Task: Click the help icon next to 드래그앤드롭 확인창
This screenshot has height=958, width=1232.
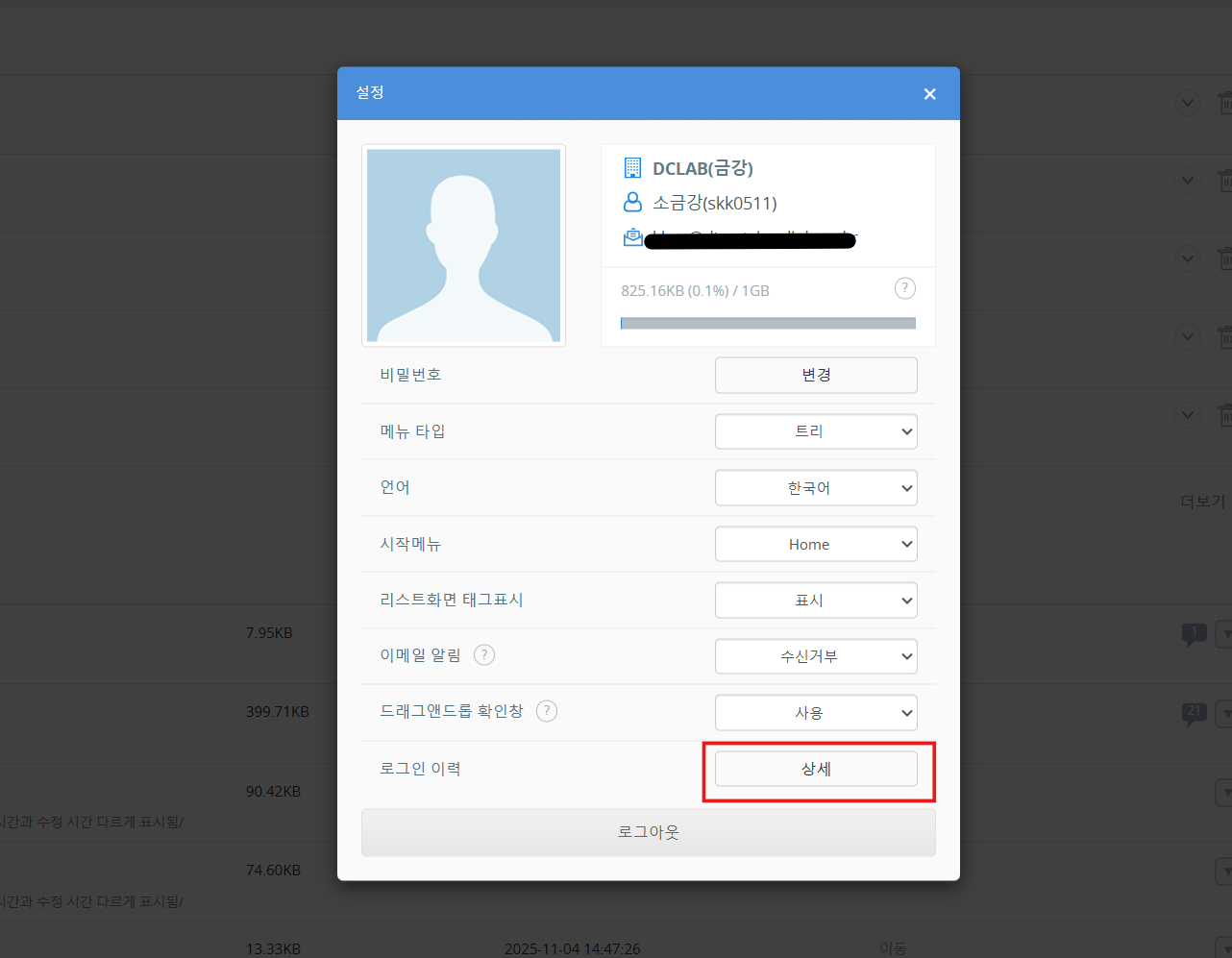Action: tap(547, 711)
